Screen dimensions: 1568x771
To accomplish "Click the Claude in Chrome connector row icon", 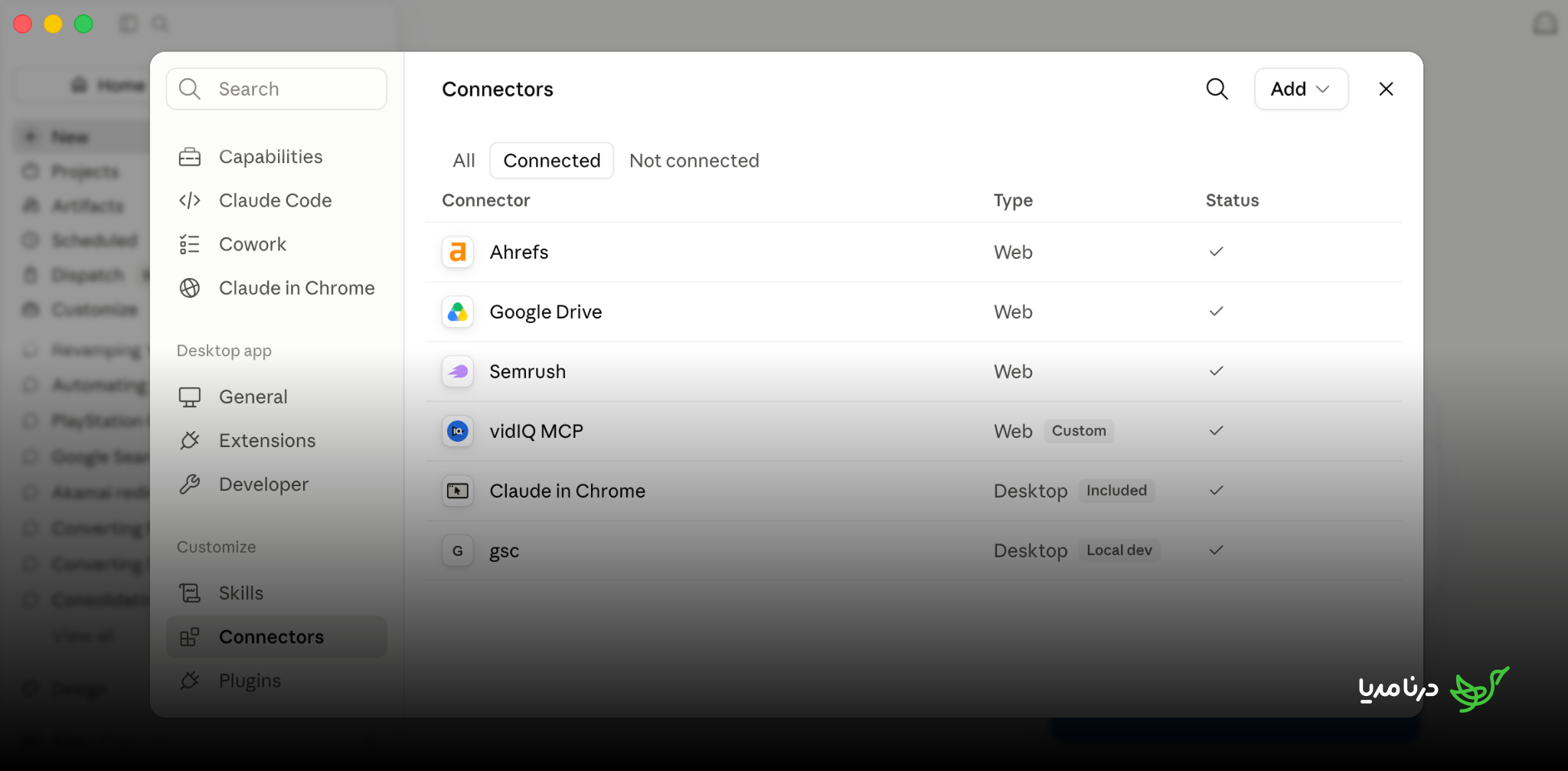I will tap(458, 491).
